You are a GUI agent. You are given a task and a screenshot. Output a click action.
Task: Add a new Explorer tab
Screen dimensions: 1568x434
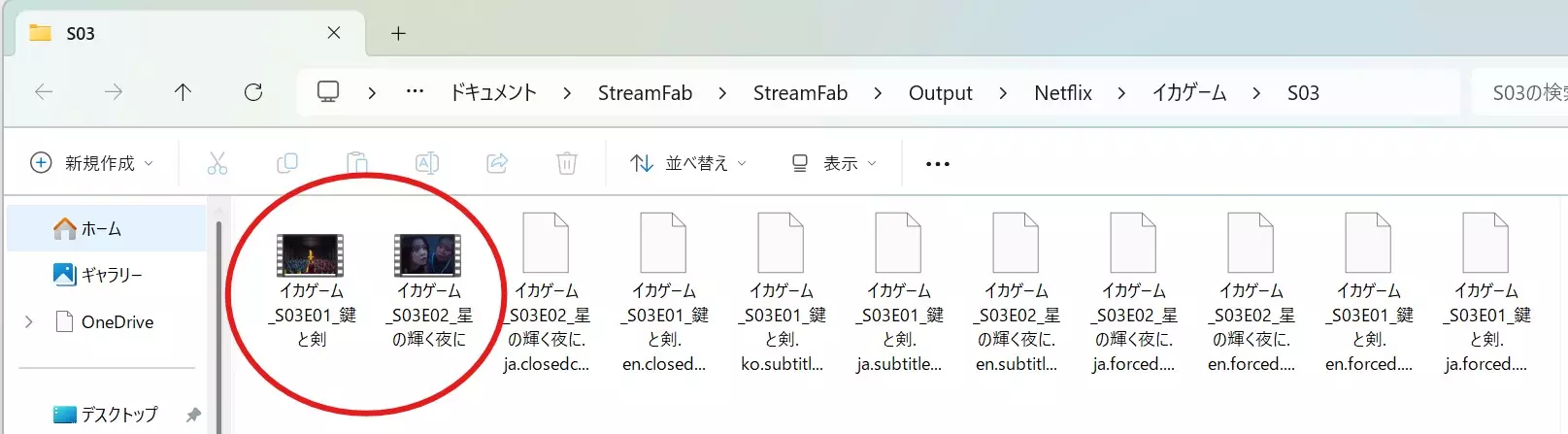(398, 33)
